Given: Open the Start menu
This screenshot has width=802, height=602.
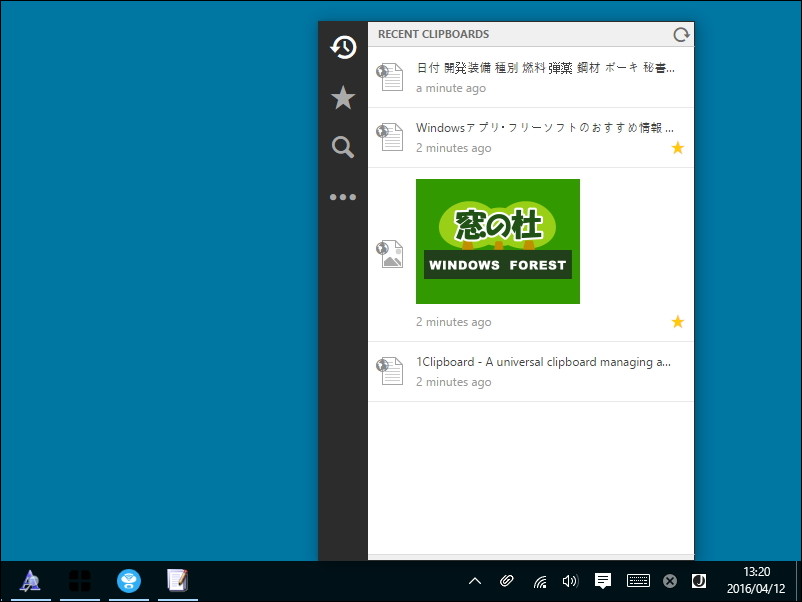Looking at the screenshot, I should click(x=80, y=580).
